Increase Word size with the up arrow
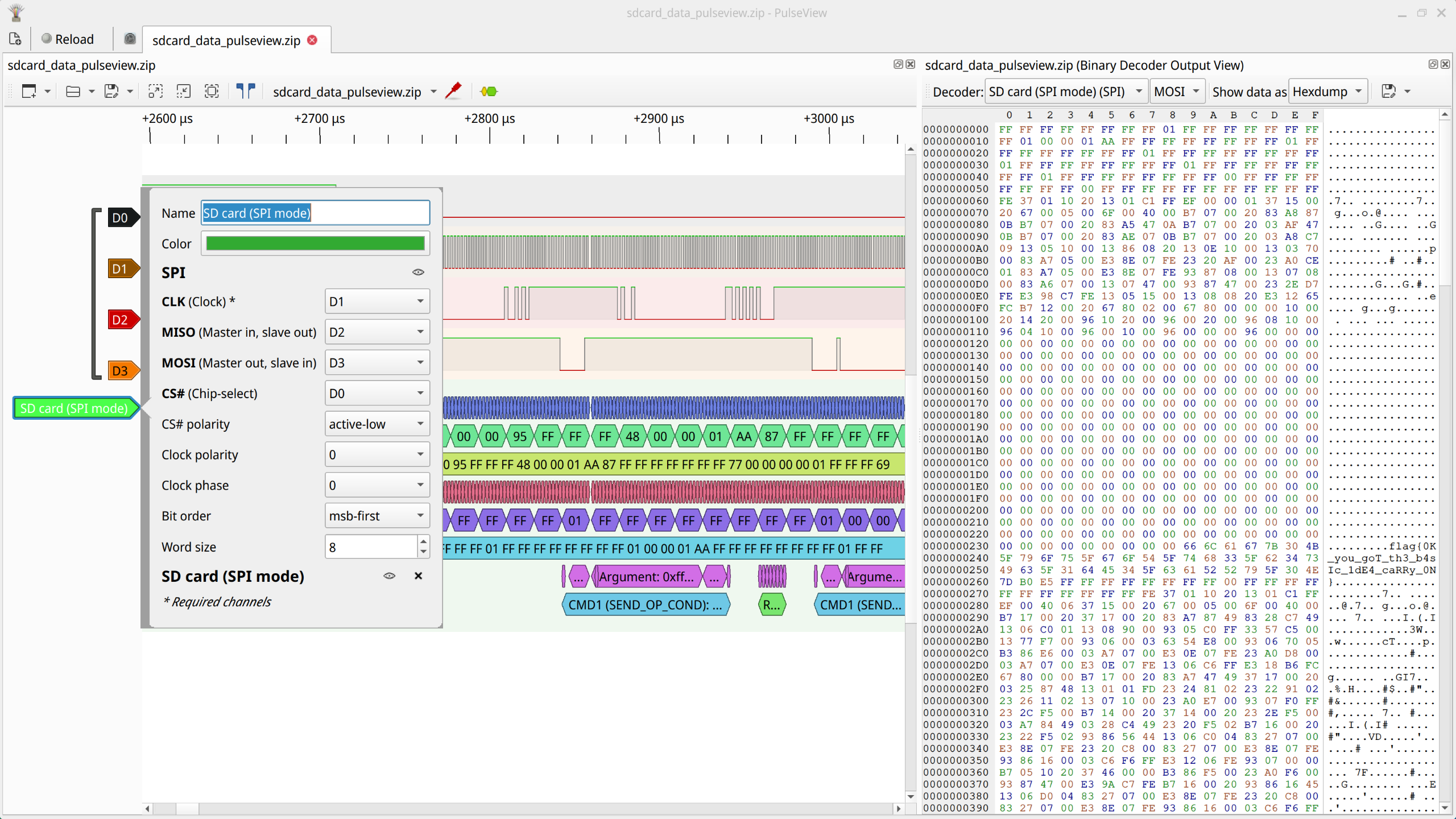This screenshot has width=1456, height=819. (423, 541)
